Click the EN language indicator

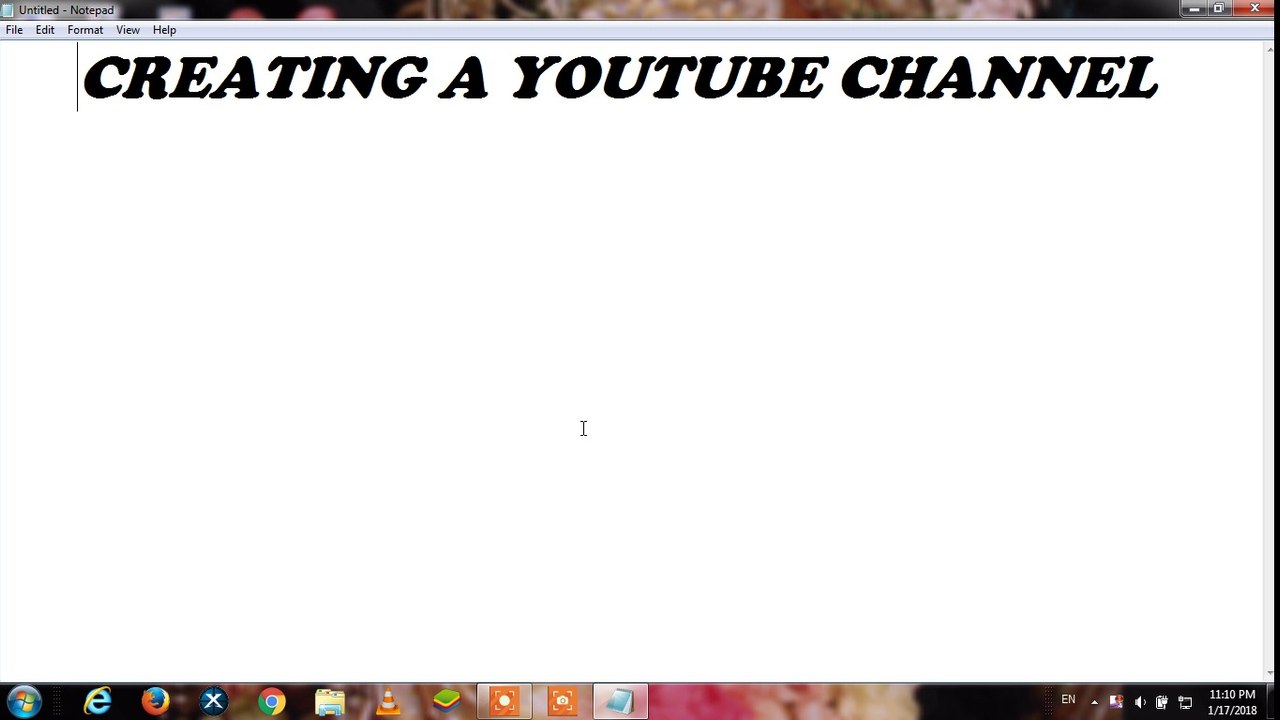[1068, 700]
